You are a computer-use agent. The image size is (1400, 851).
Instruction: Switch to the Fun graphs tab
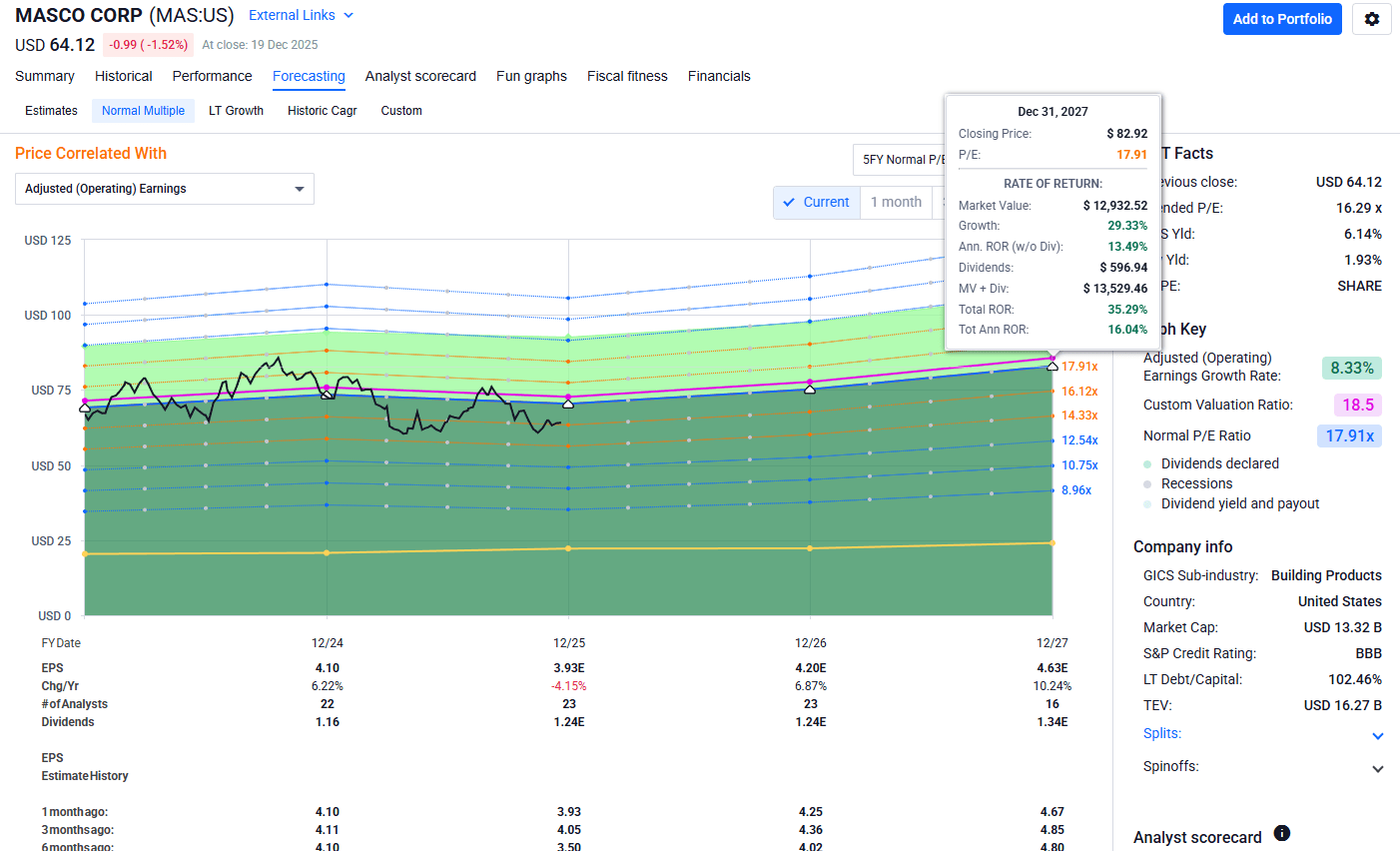tap(531, 76)
